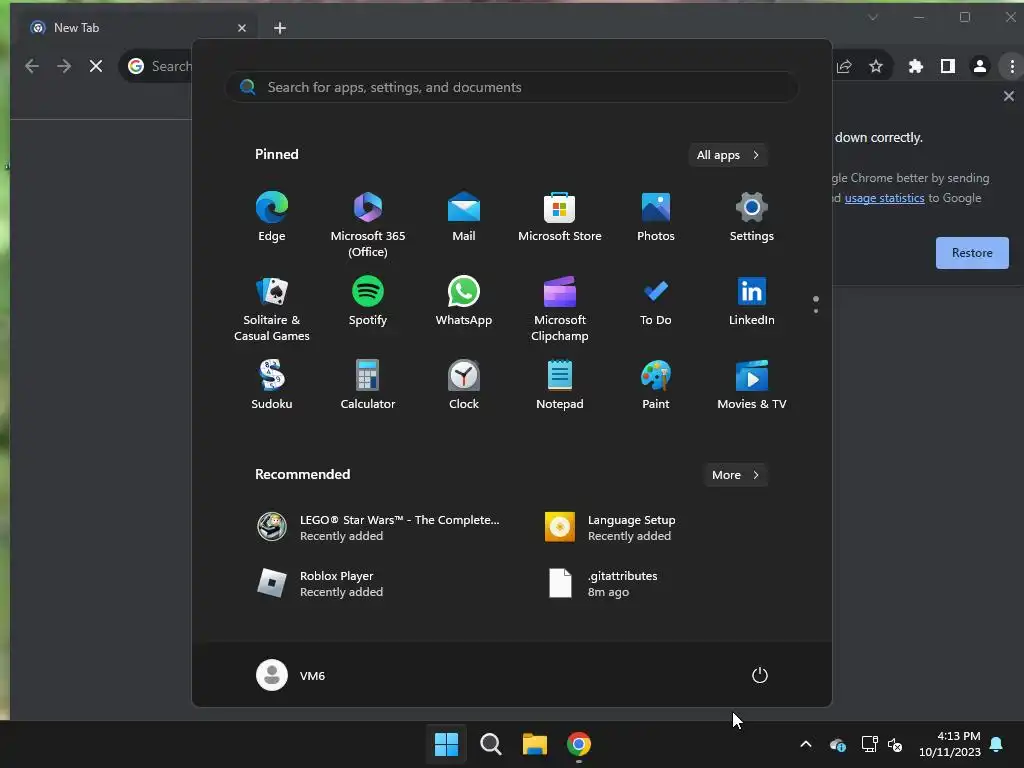Bookmark this tab with star icon
The width and height of the screenshot is (1024, 768).
876,66
